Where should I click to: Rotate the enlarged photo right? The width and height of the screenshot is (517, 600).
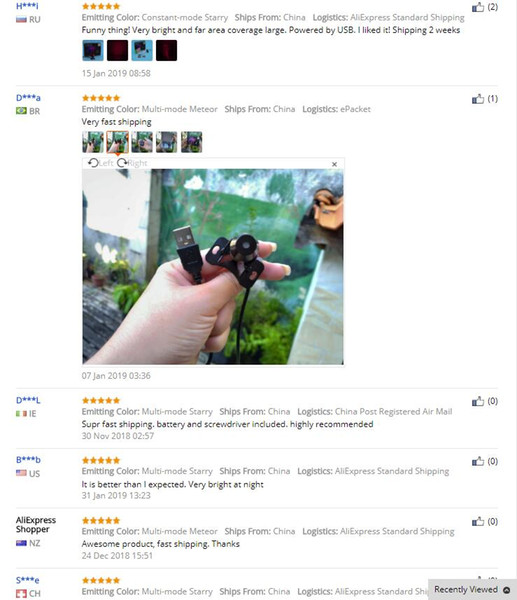coord(132,163)
